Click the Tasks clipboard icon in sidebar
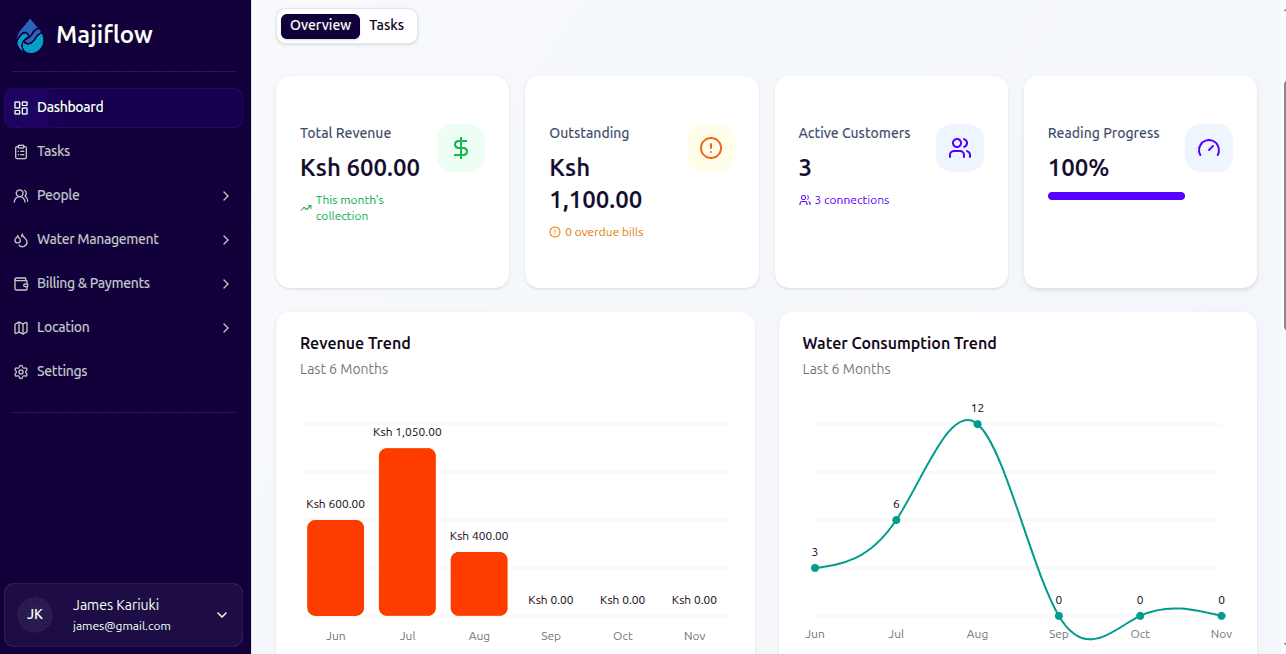The image size is (1286, 654). click(20, 151)
